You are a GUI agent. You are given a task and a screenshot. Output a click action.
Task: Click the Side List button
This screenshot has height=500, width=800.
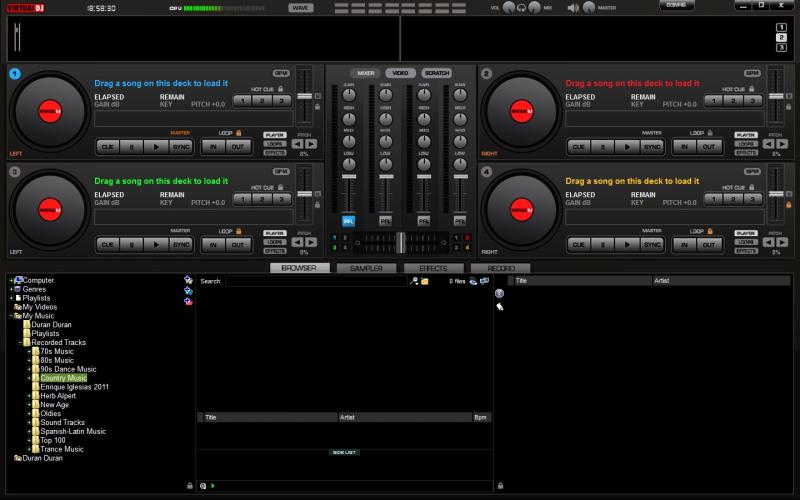(344, 453)
